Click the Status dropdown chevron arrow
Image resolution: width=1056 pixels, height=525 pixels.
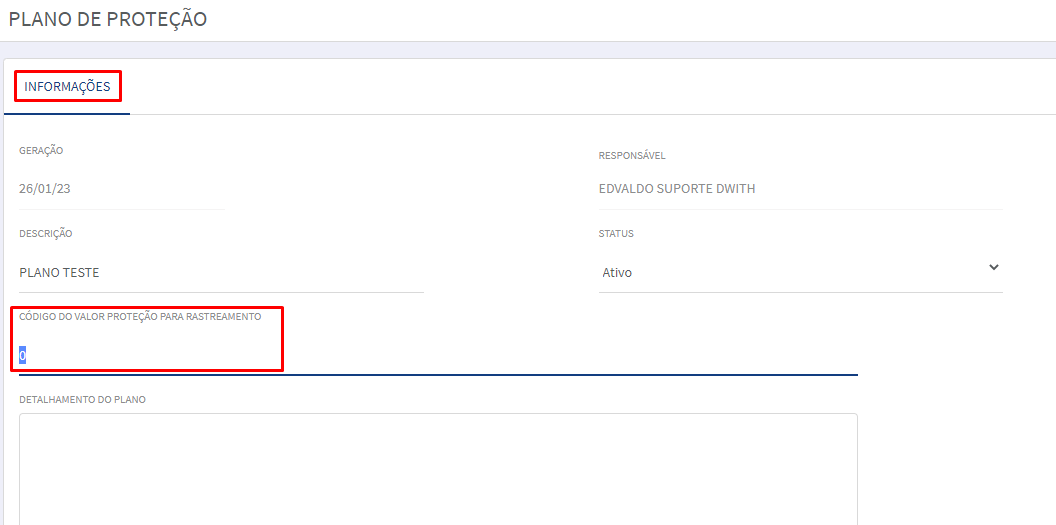click(x=993, y=267)
